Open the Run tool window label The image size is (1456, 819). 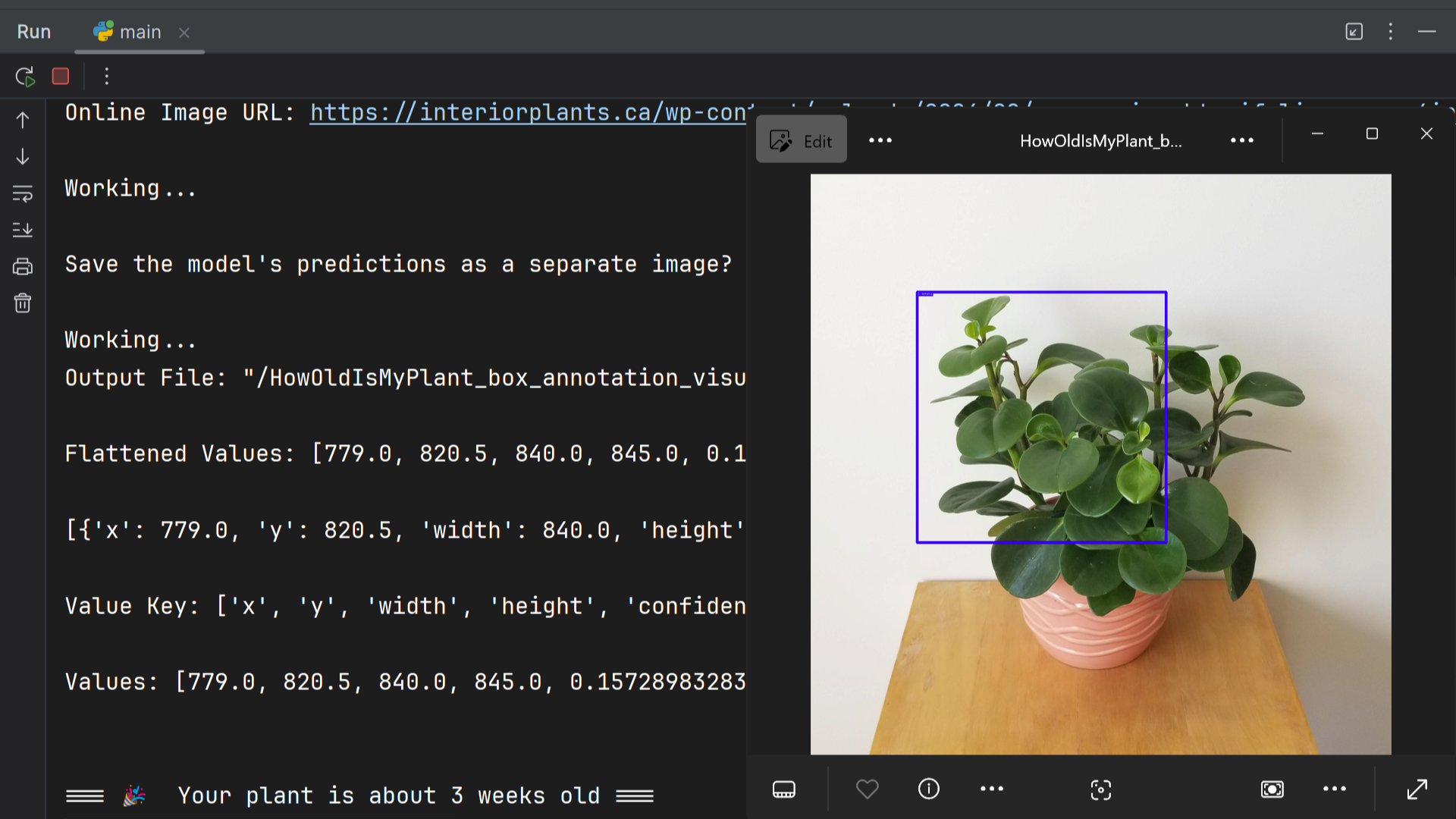pos(34,32)
